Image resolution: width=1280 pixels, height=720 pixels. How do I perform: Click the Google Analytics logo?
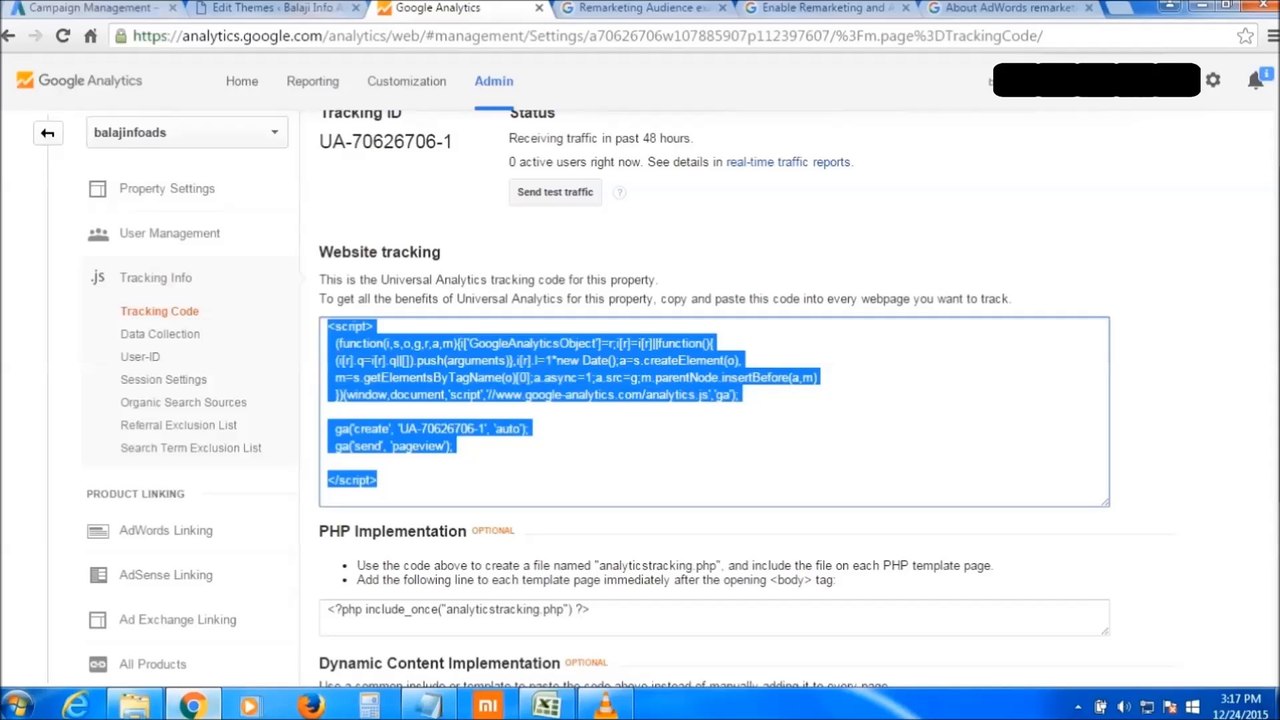click(x=79, y=81)
